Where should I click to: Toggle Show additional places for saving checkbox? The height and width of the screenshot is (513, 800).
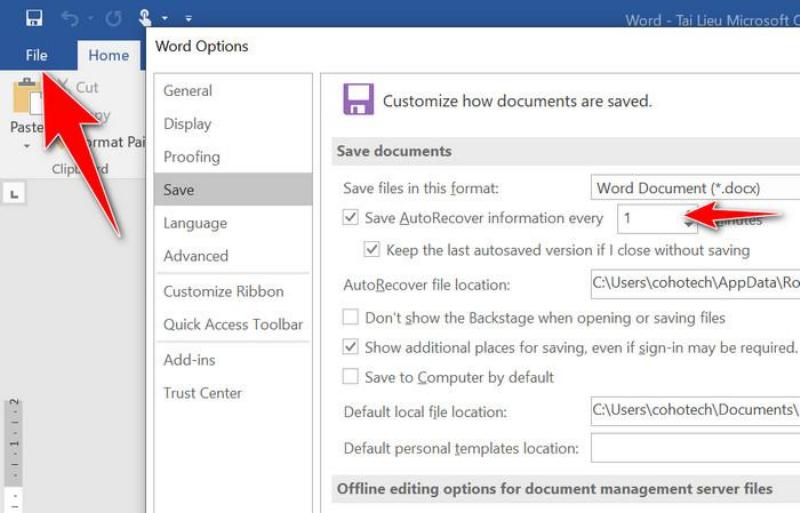coord(350,347)
